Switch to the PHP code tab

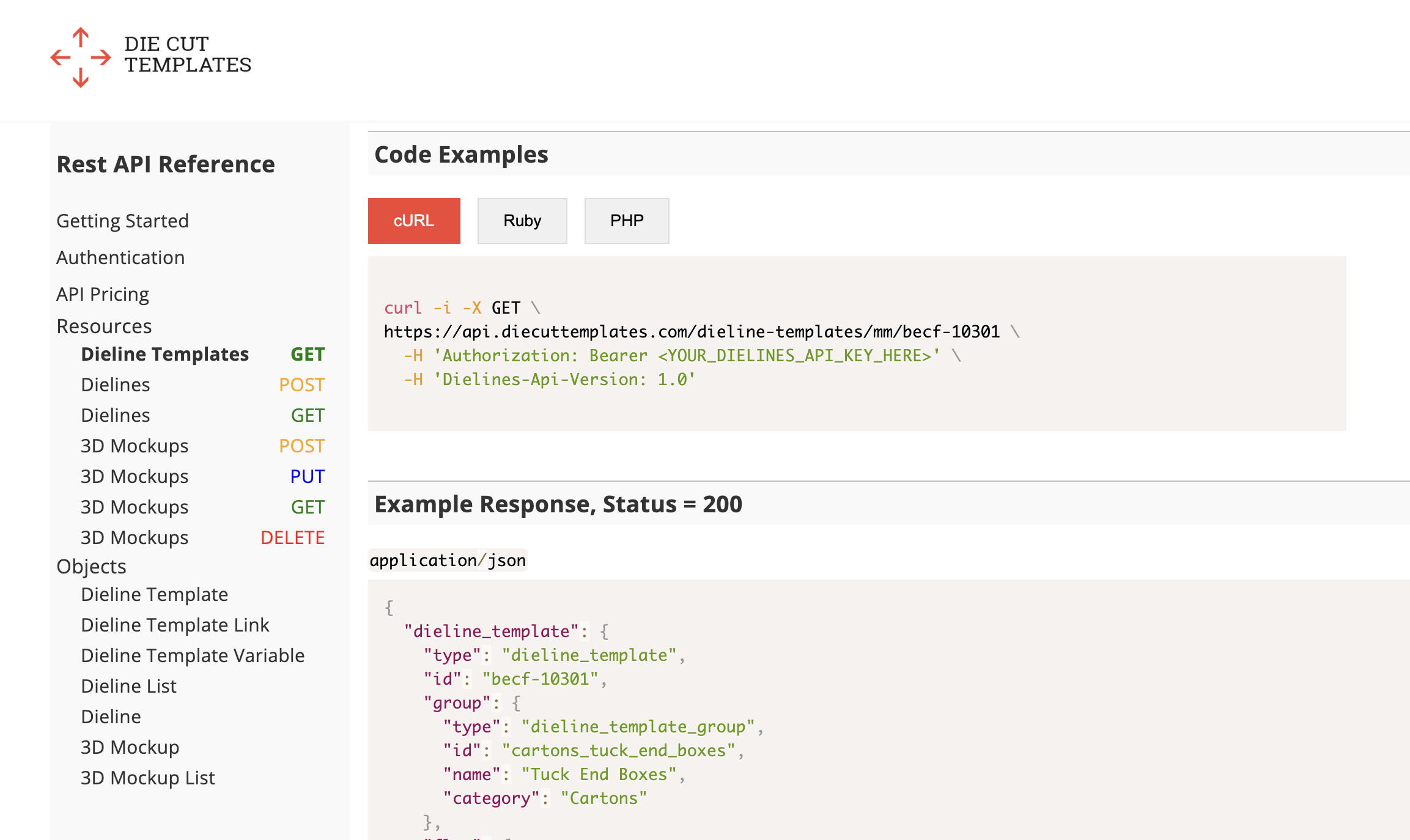coord(627,221)
